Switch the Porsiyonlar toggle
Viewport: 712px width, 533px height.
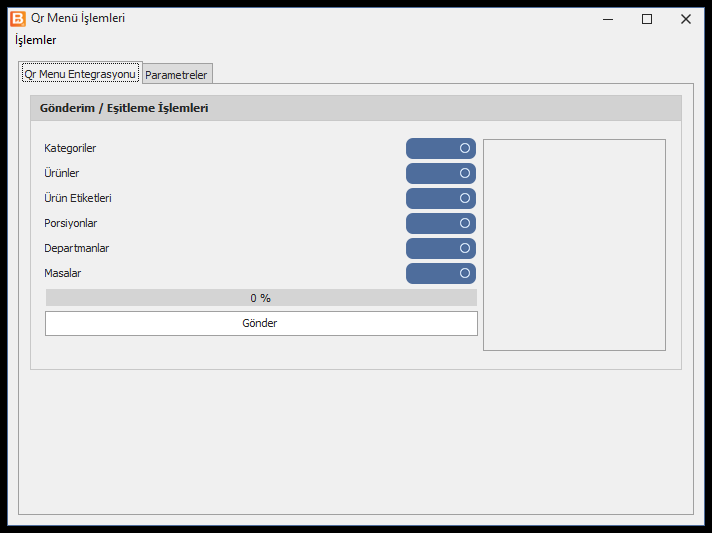tap(440, 223)
